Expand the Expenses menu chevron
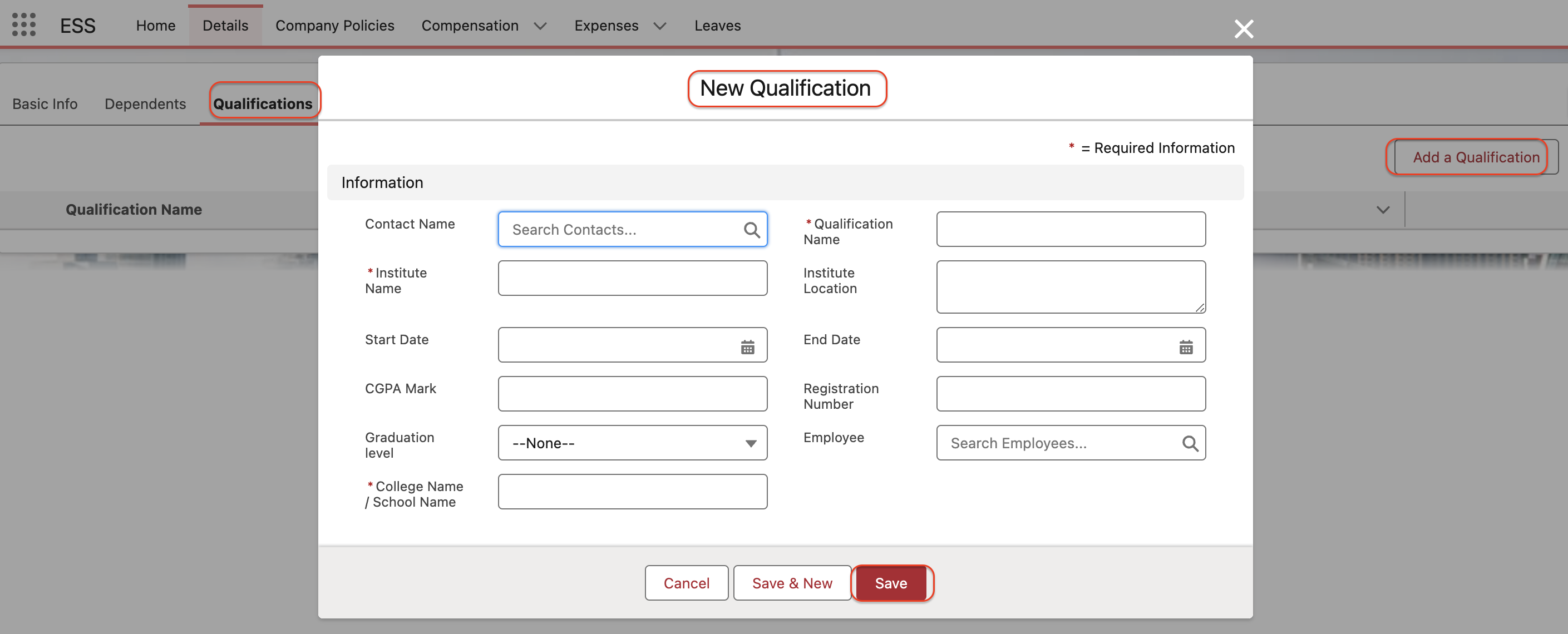The height and width of the screenshot is (634, 1568). pyautogui.click(x=659, y=26)
